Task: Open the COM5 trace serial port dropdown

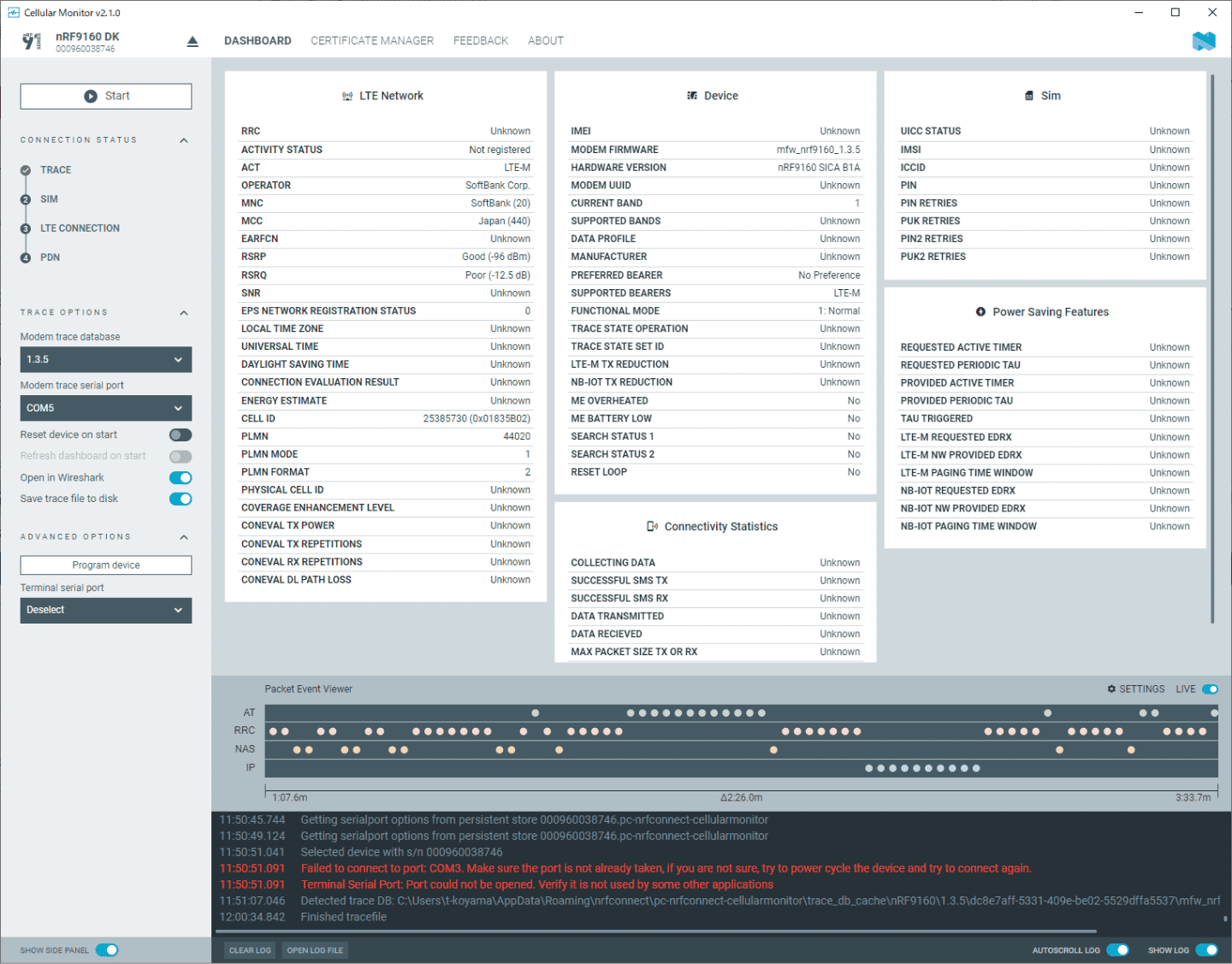Action: click(x=106, y=408)
